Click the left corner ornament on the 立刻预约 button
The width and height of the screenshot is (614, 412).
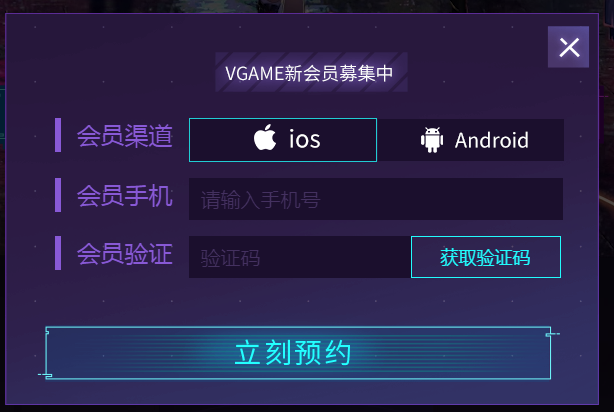(x=46, y=375)
